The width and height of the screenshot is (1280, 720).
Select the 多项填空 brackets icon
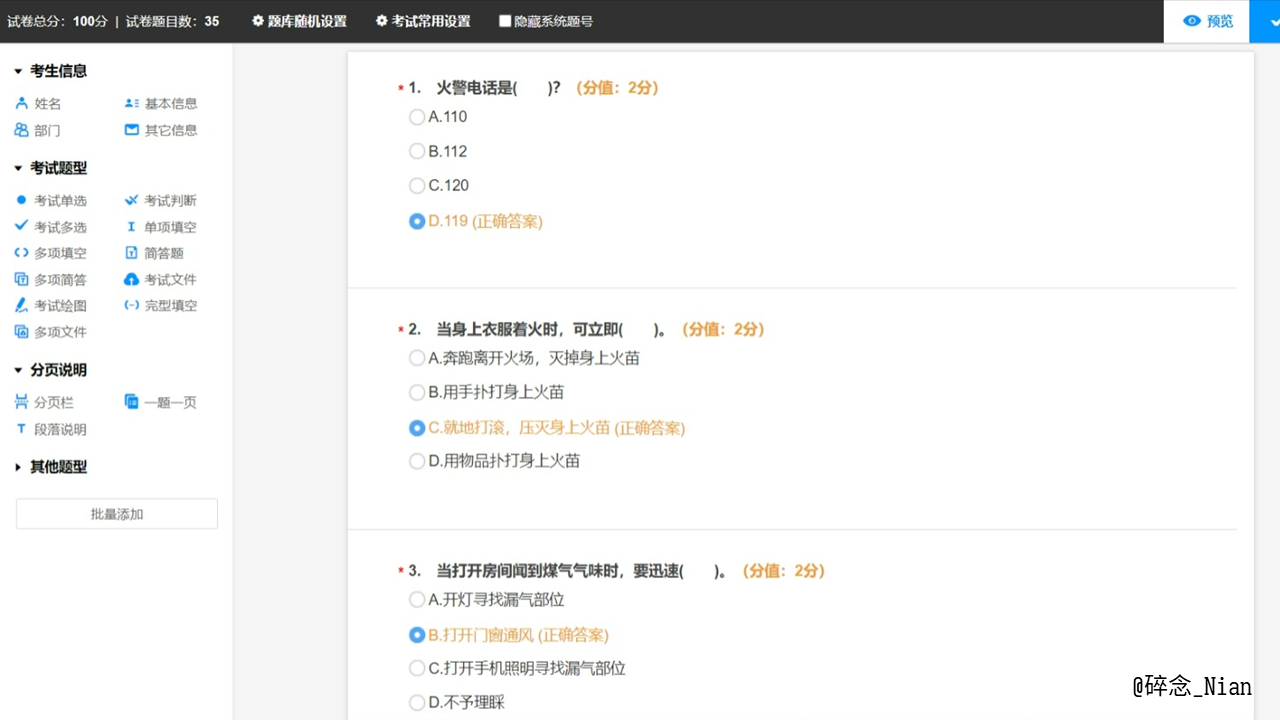[21, 253]
